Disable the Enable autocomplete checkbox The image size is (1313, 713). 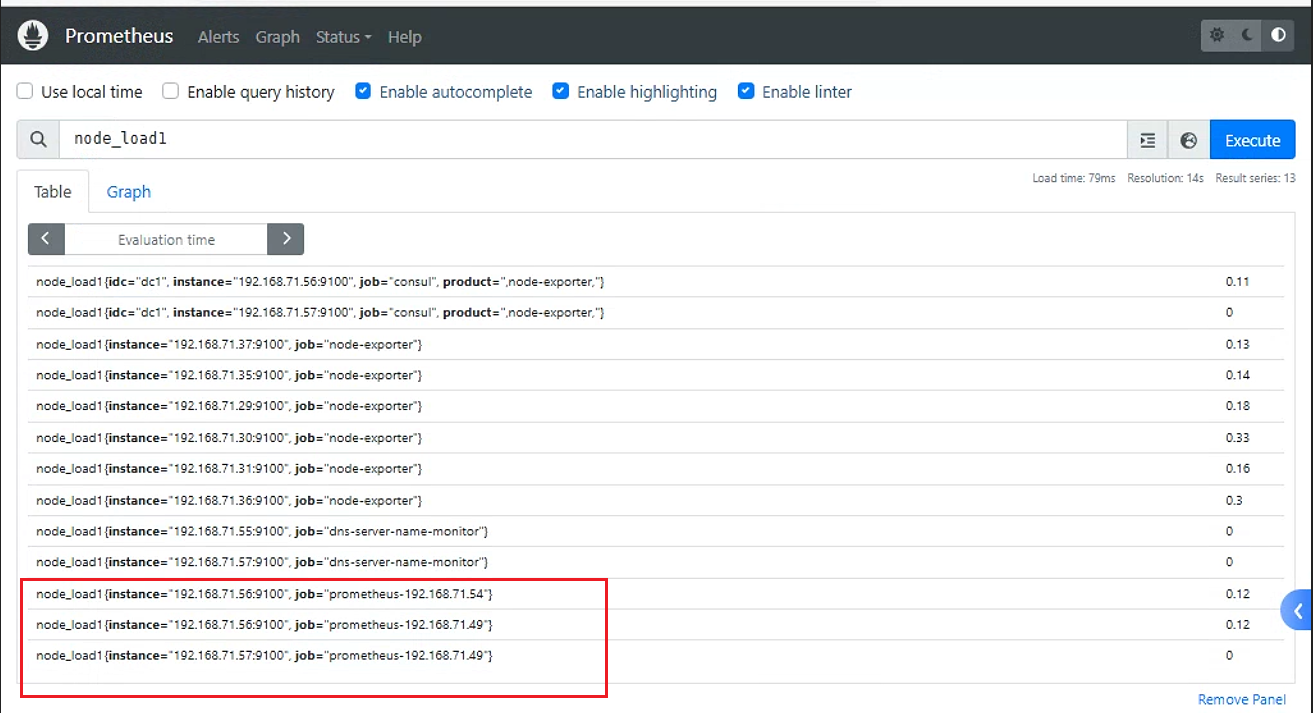[363, 91]
